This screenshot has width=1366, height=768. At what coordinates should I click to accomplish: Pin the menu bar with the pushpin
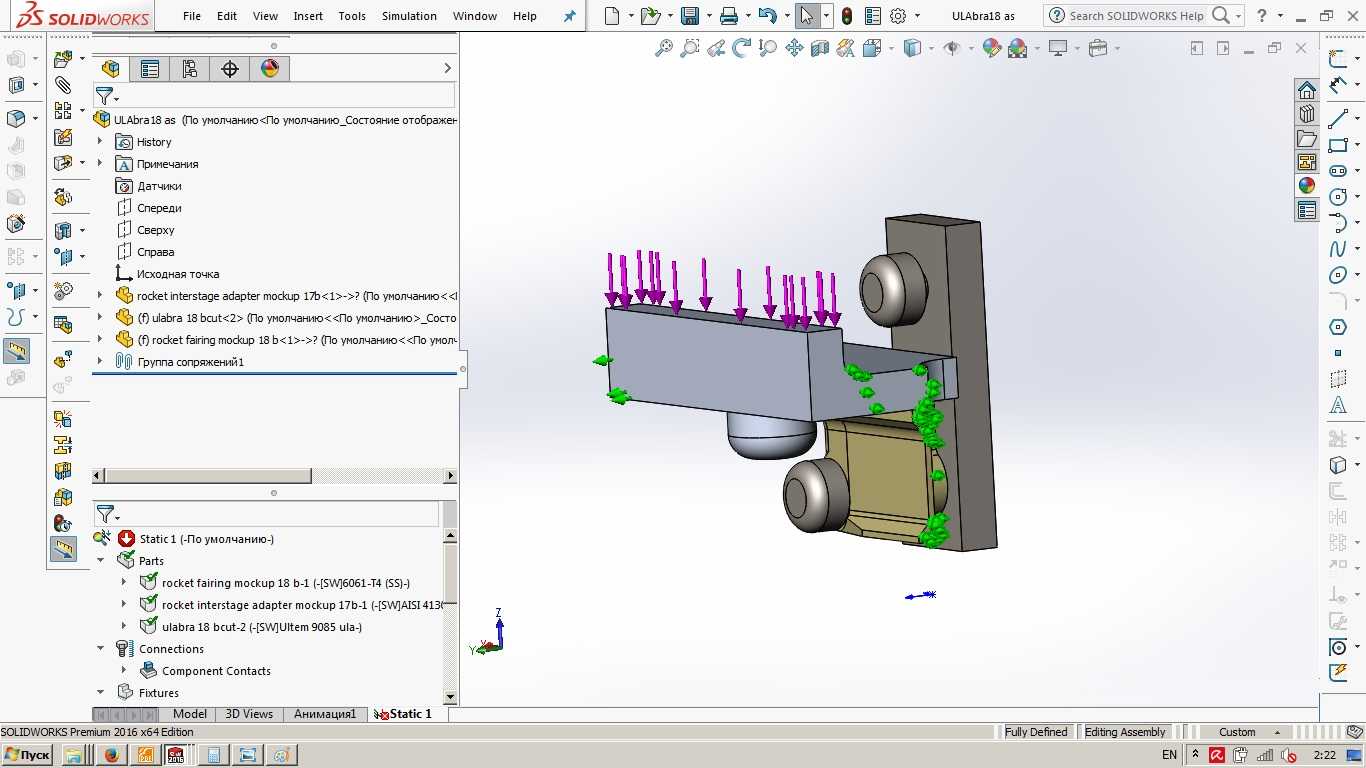(570, 16)
